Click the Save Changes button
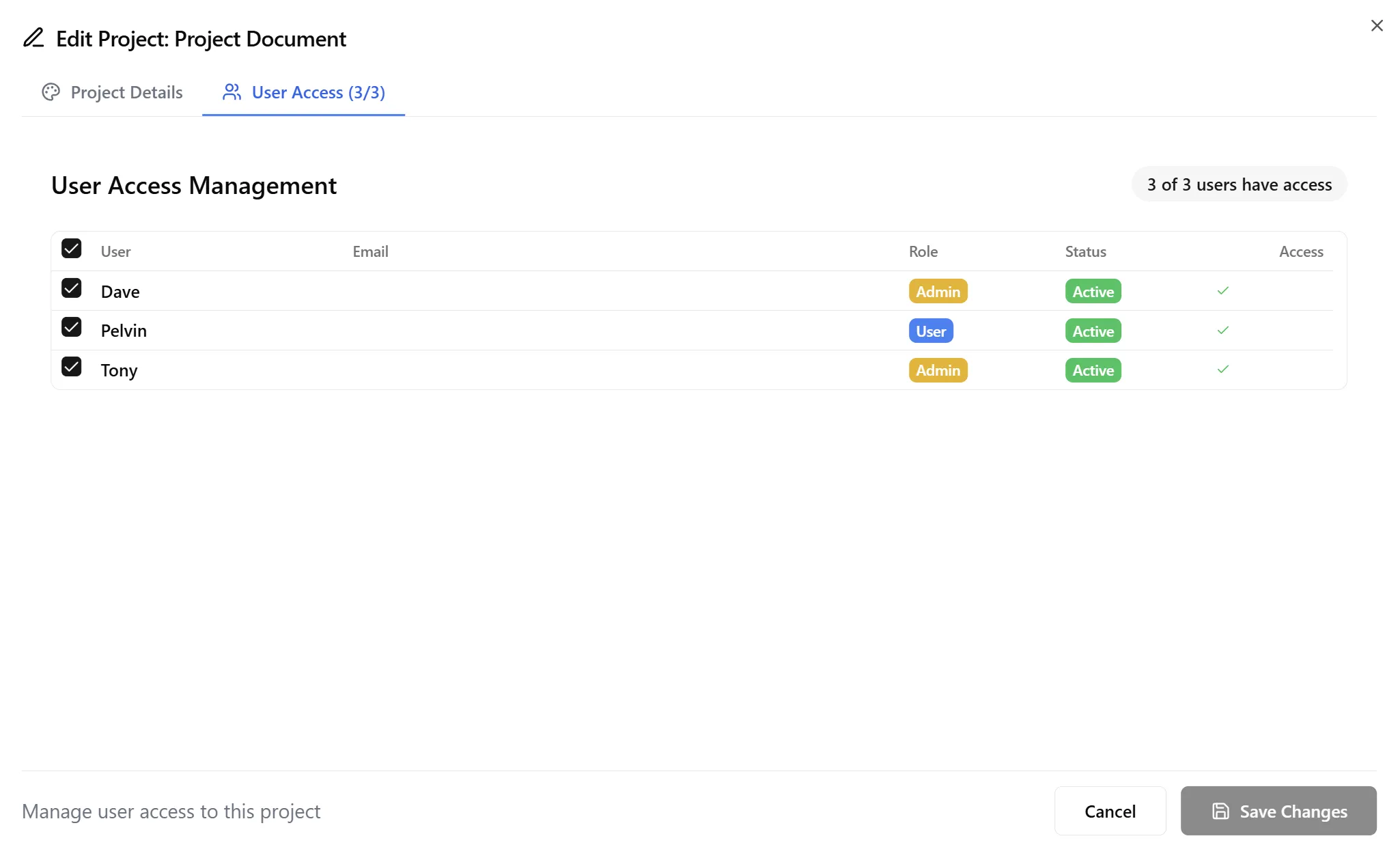 click(1278, 812)
